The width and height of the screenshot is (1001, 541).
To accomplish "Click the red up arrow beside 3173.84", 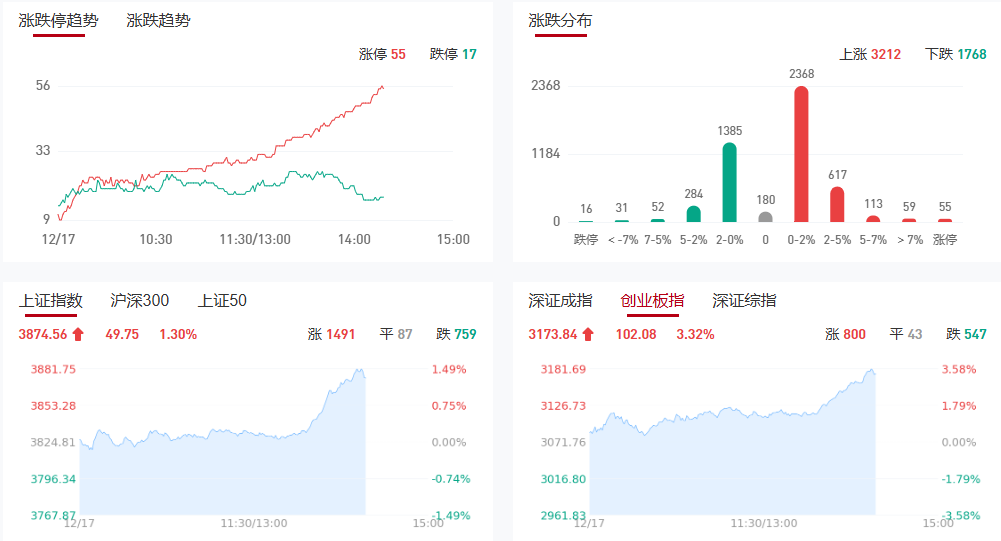I will (x=588, y=334).
